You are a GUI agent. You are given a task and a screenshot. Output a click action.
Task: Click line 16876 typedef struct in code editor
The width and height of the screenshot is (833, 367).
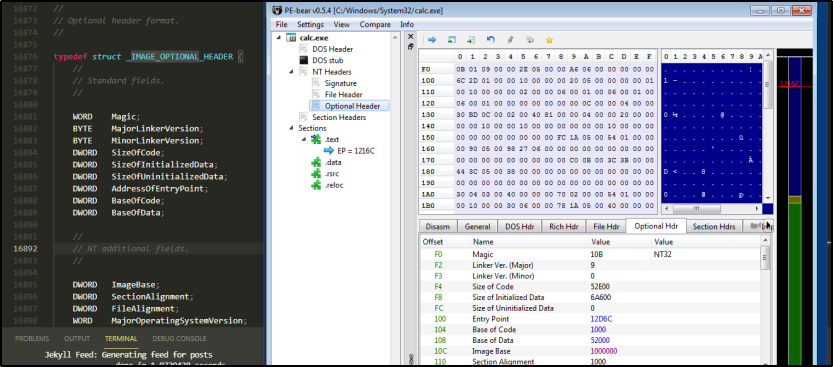148,56
